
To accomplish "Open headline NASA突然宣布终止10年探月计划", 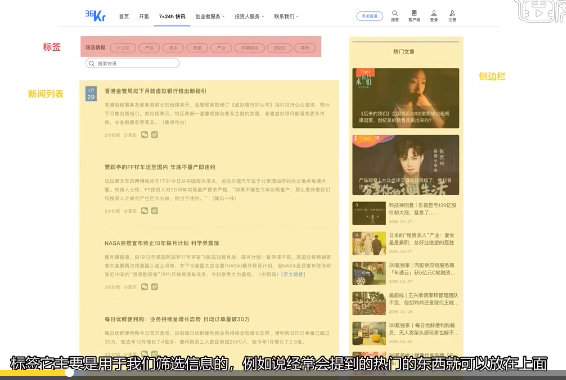I will tap(162, 243).
